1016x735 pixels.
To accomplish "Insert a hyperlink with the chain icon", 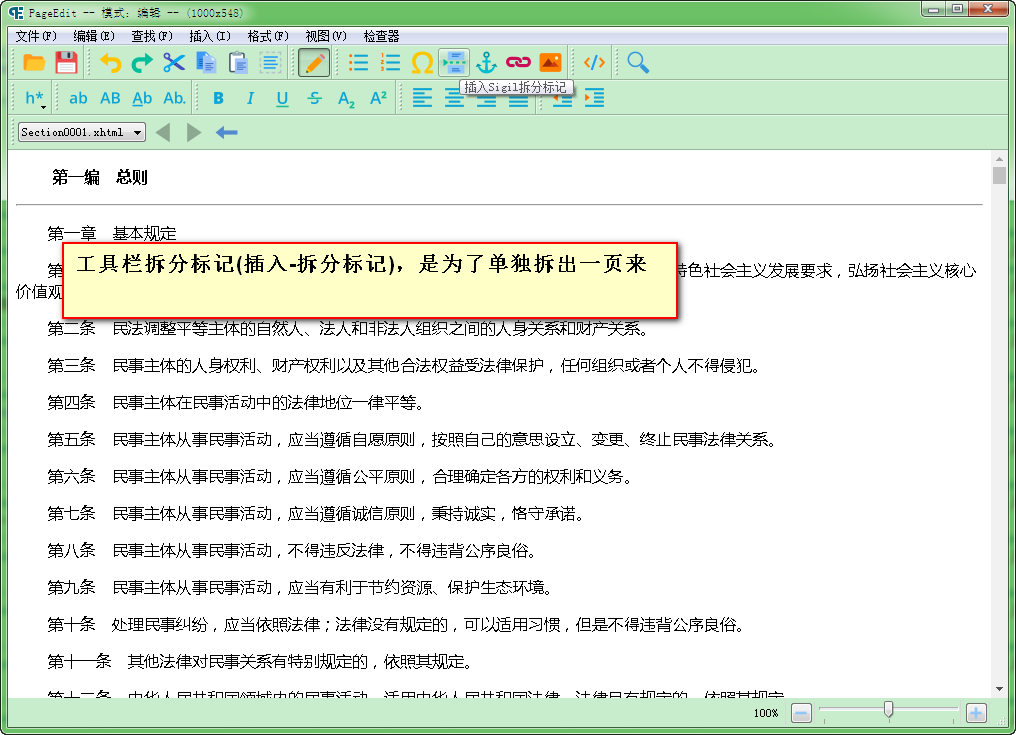I will coord(518,63).
